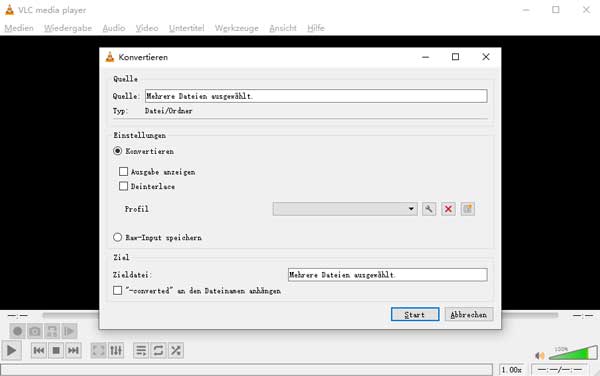Image resolution: width=600 pixels, height=376 pixels.
Task: Open the Audio menu
Action: pos(114,28)
